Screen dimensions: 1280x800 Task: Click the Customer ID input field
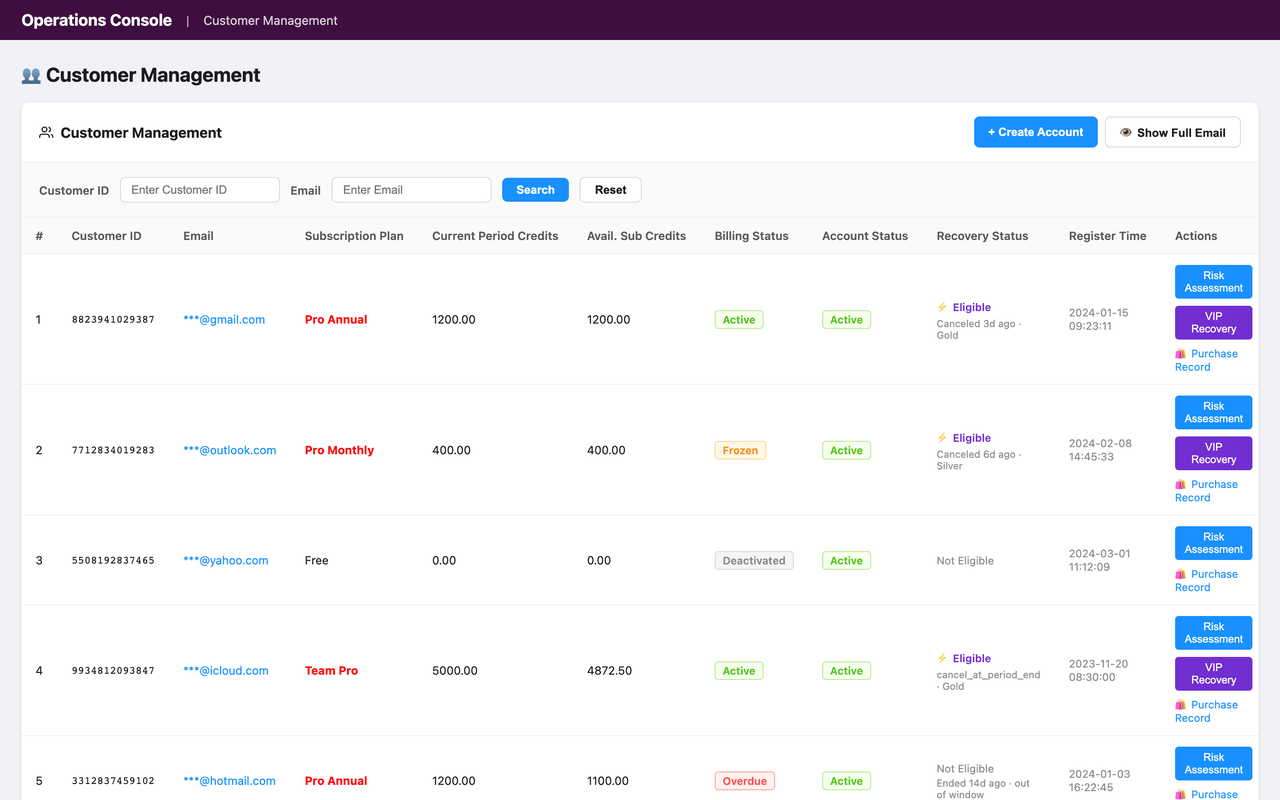coord(199,189)
